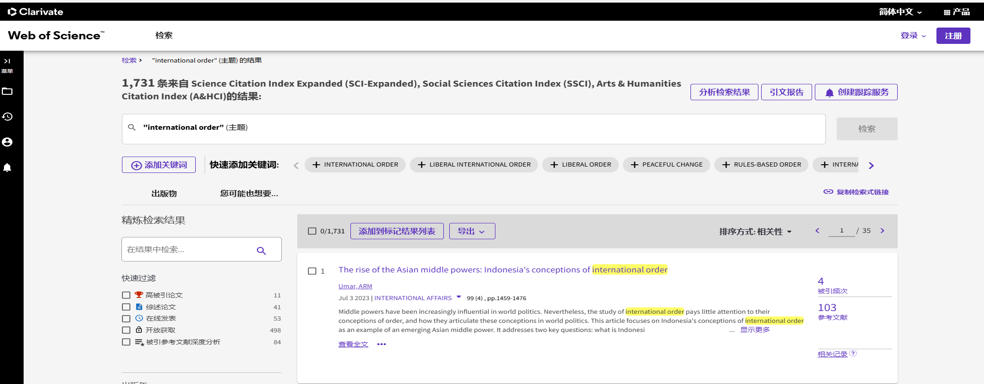Tick the 被引参考文献深度分析 checkbox
Image resolution: width=984 pixels, height=384 pixels.
(126, 342)
